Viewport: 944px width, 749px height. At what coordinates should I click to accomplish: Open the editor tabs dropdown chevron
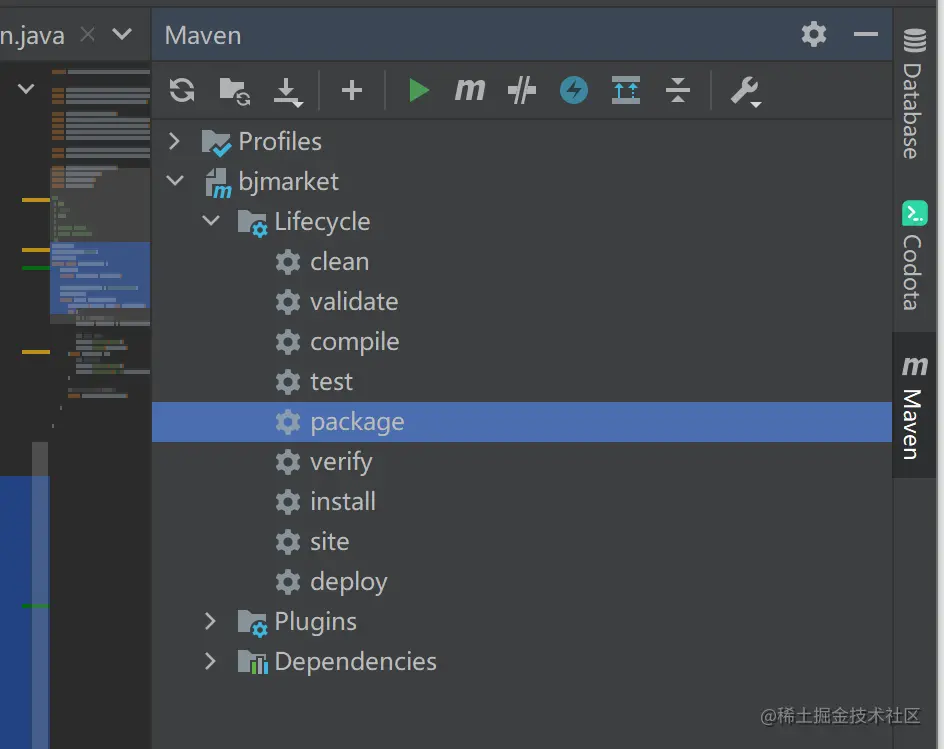[122, 34]
